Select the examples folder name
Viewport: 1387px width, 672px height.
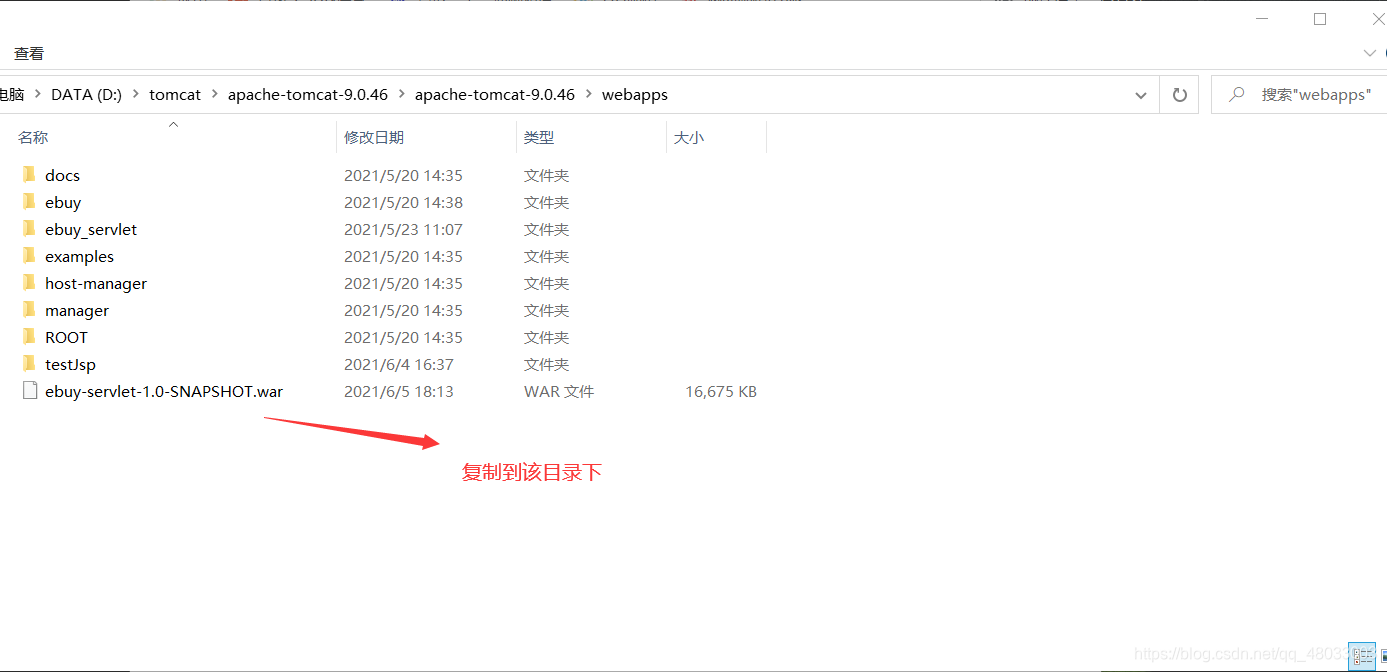[79, 256]
